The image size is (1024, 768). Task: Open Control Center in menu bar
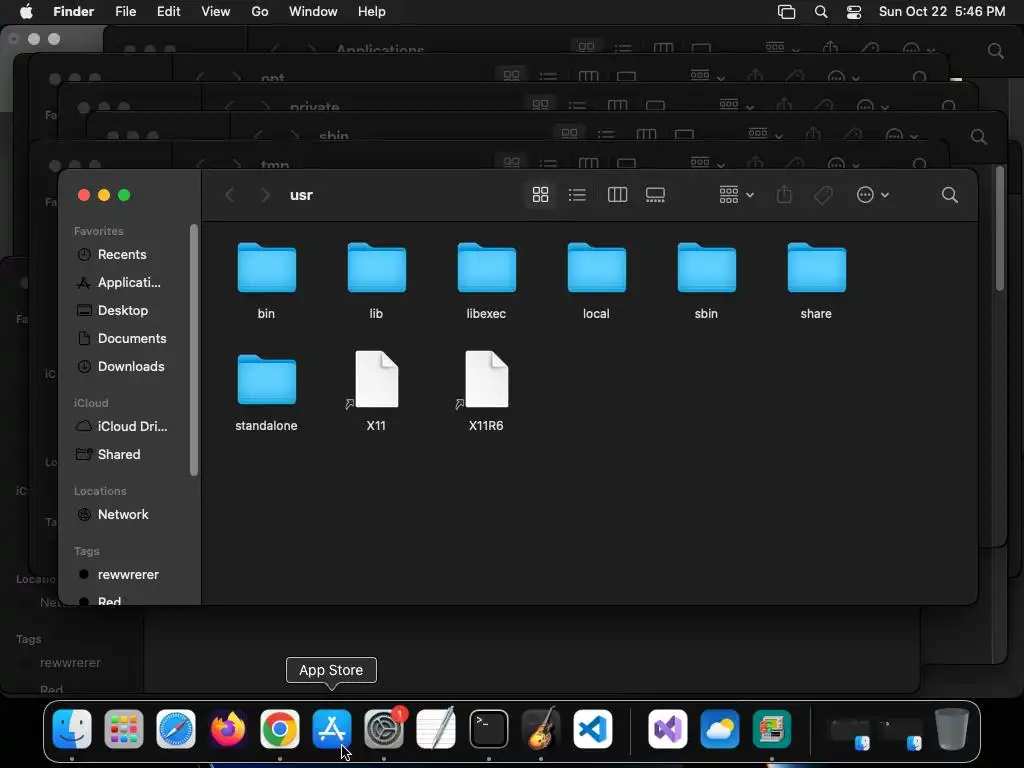coord(854,12)
